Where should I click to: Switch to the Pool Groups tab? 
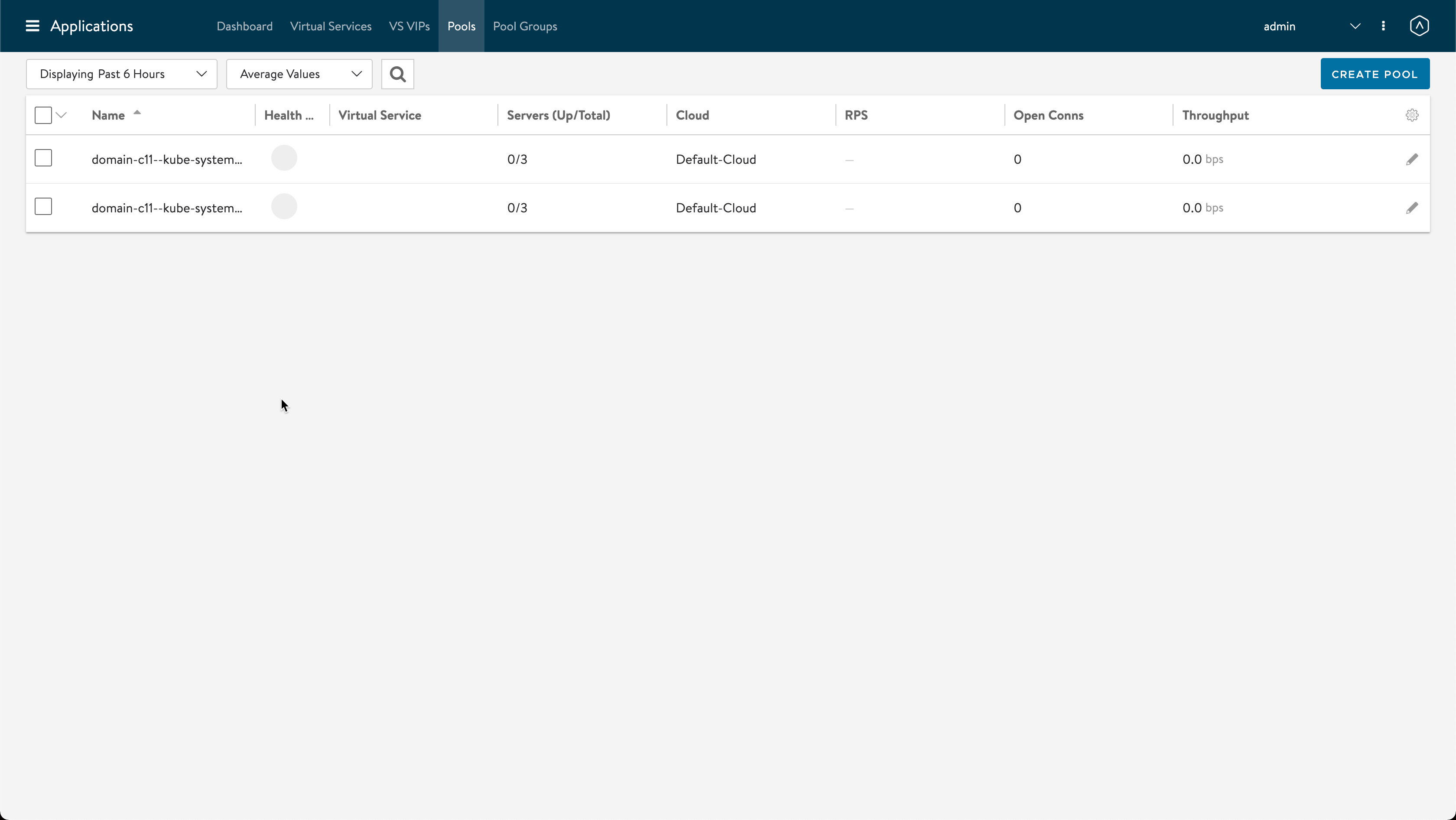(524, 25)
